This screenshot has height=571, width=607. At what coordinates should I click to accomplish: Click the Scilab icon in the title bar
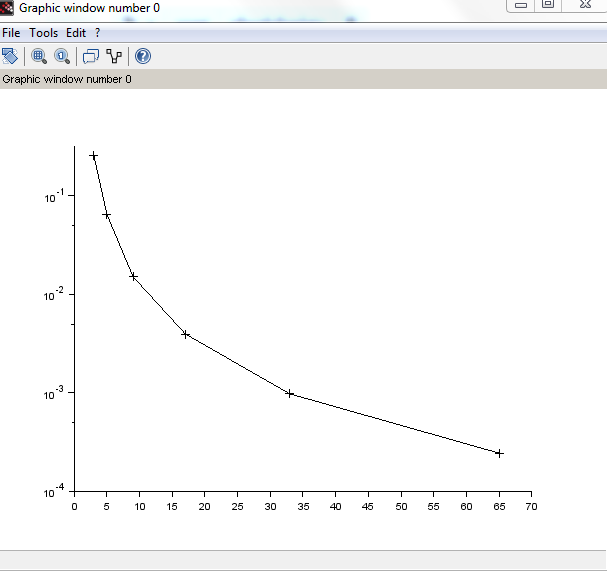[x=7, y=8]
